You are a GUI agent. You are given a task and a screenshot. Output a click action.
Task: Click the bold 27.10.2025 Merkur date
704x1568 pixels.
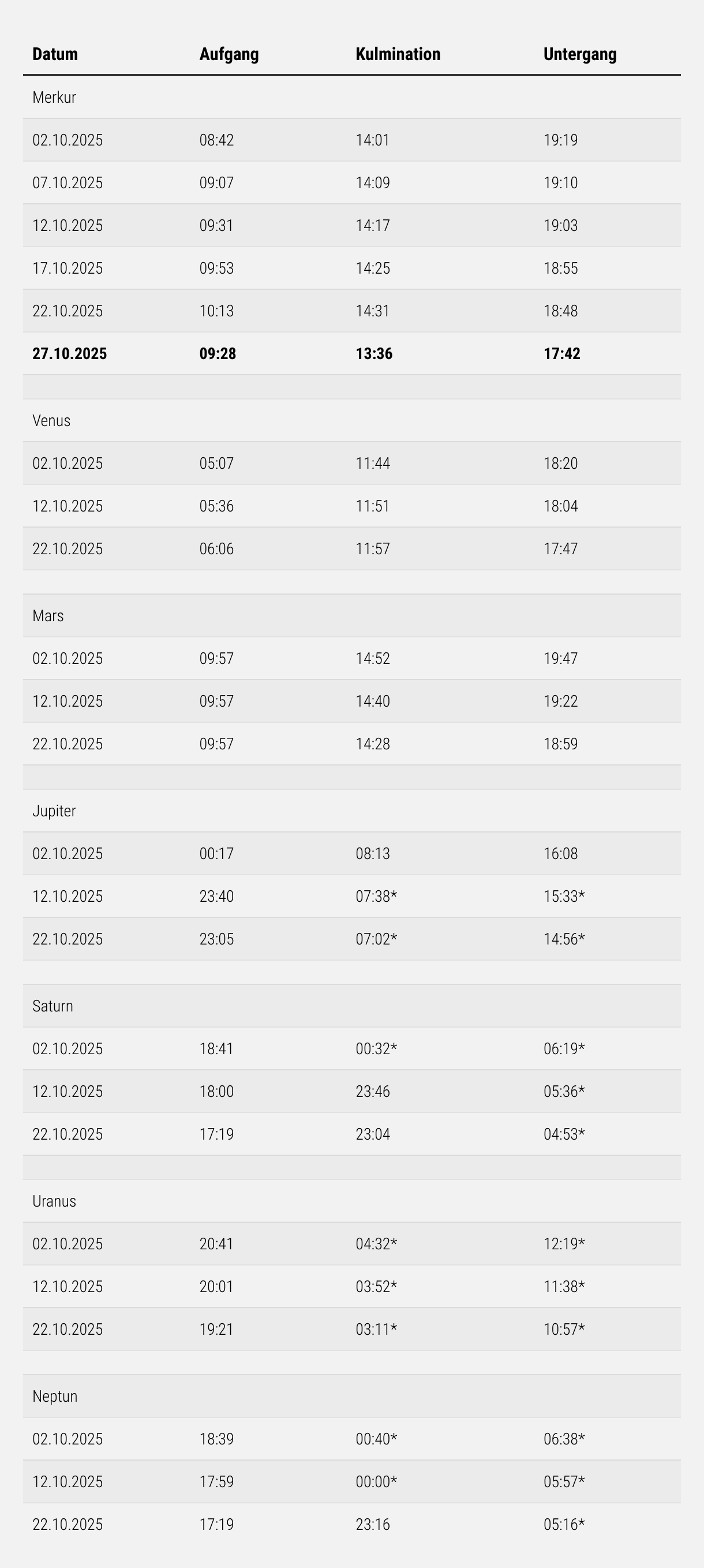(69, 354)
